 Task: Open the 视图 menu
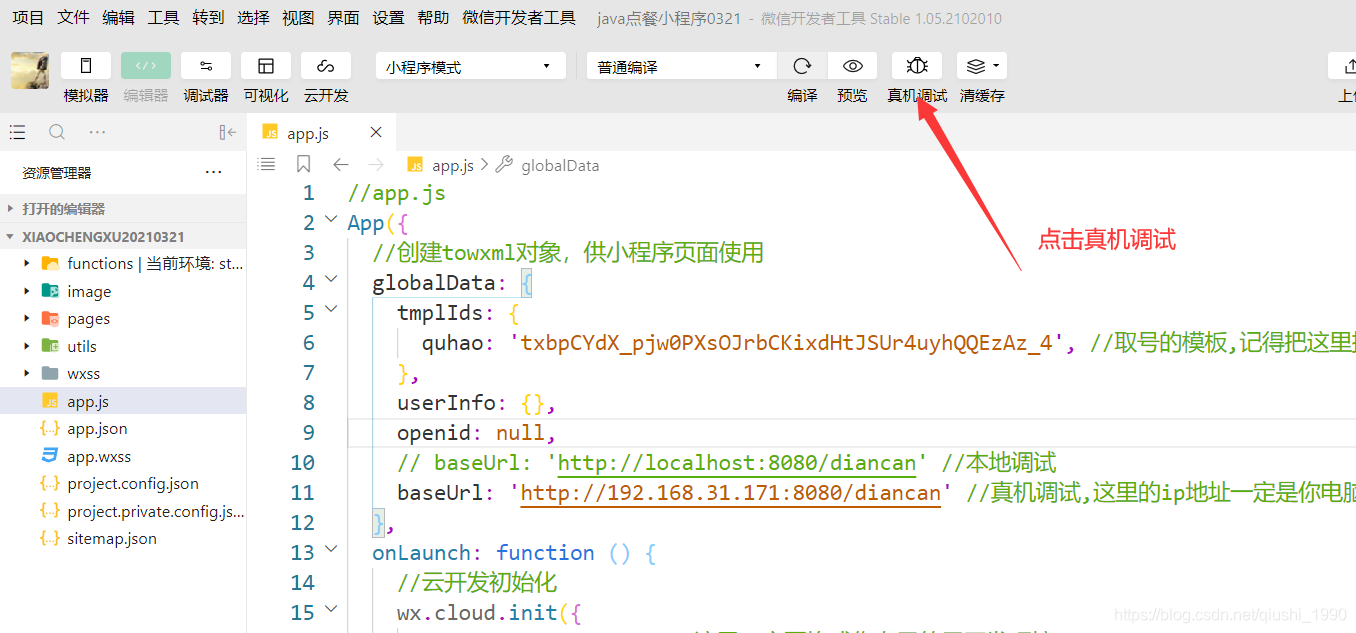click(x=298, y=18)
